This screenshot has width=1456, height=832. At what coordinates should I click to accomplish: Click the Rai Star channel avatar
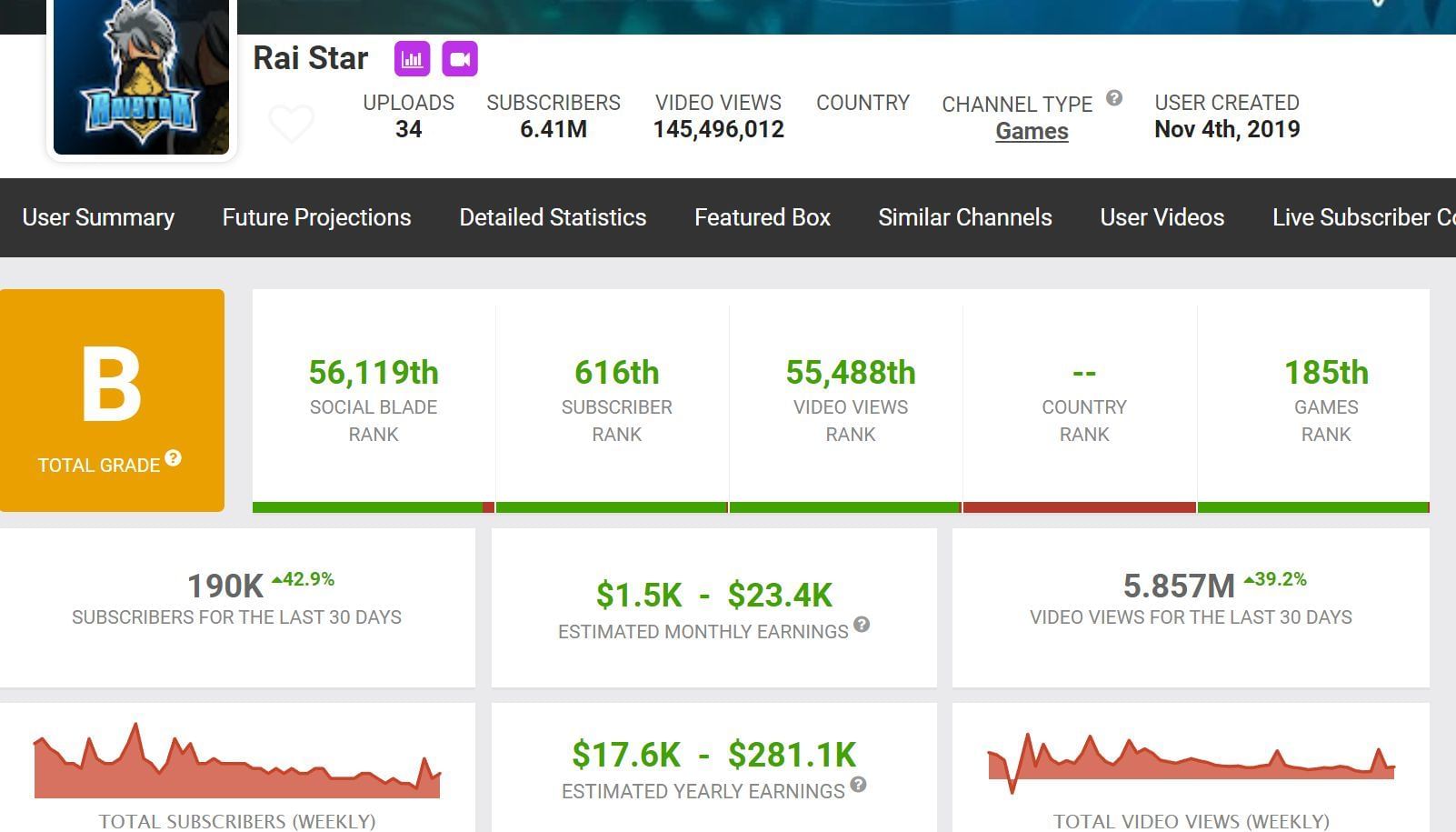pyautogui.click(x=141, y=77)
